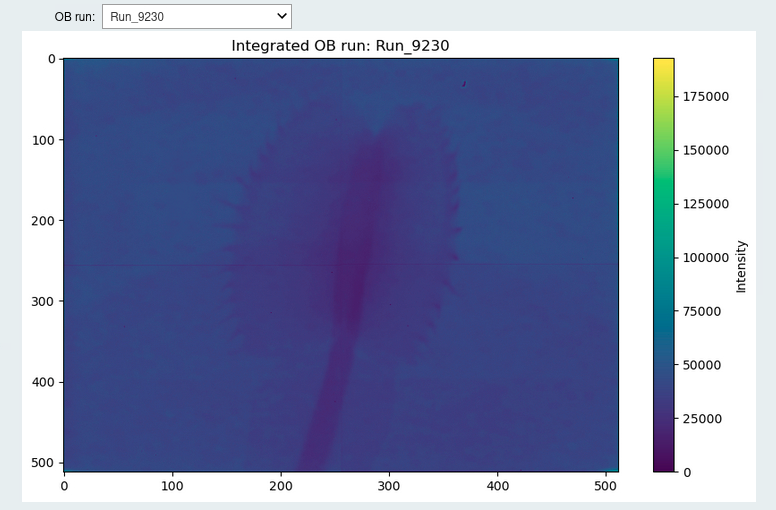
Task: Click the 25000 colorbar tick label
Action: coord(701,419)
